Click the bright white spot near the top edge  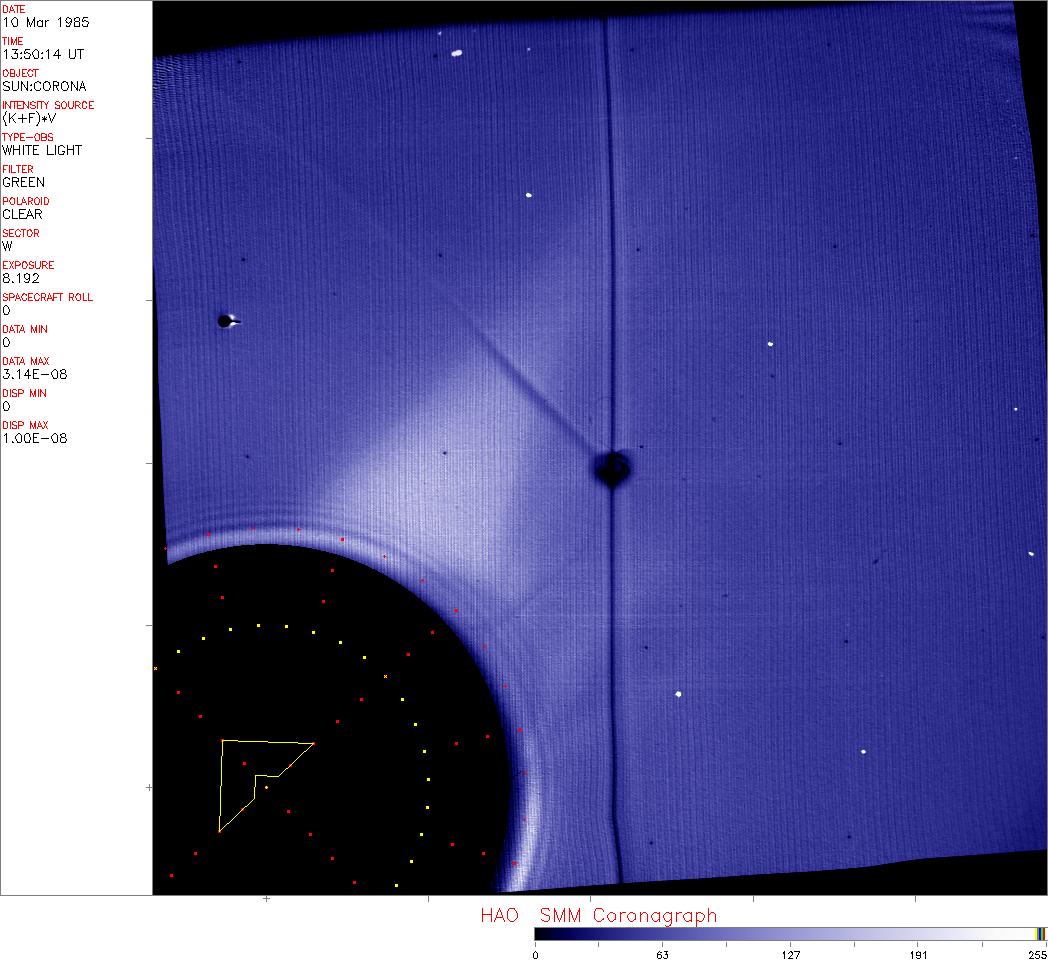click(x=456, y=53)
